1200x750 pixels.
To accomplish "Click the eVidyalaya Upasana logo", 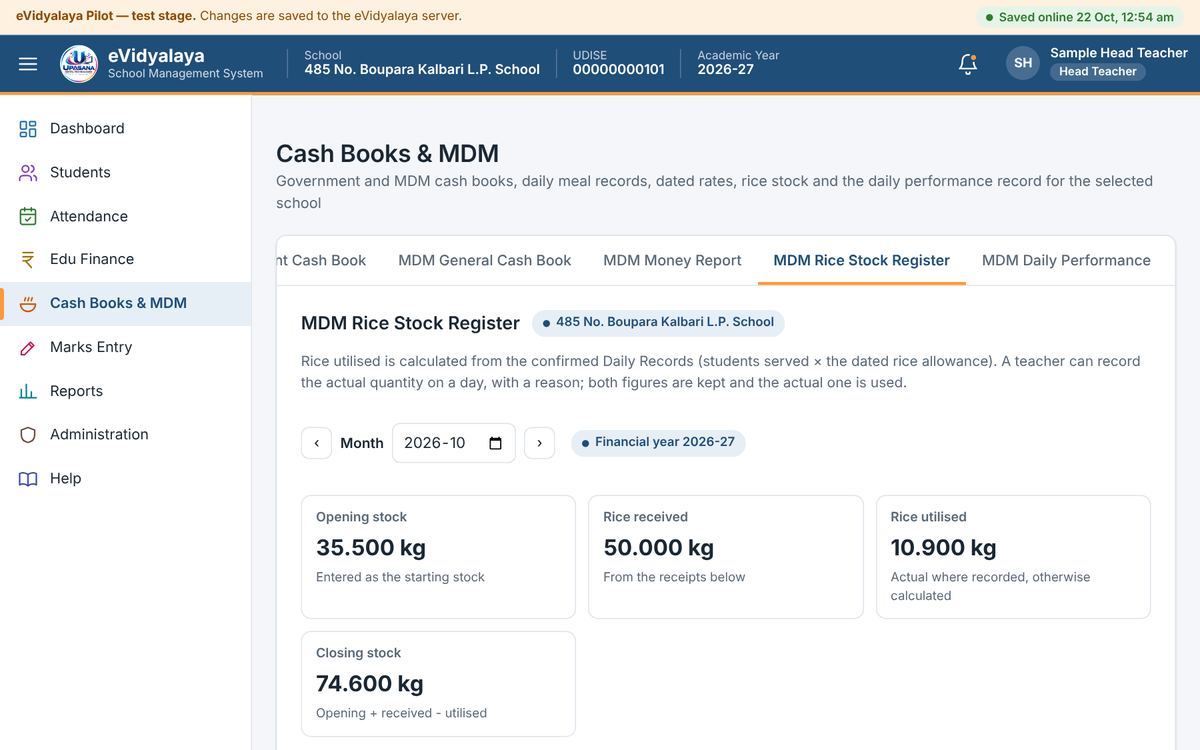I will (x=79, y=63).
